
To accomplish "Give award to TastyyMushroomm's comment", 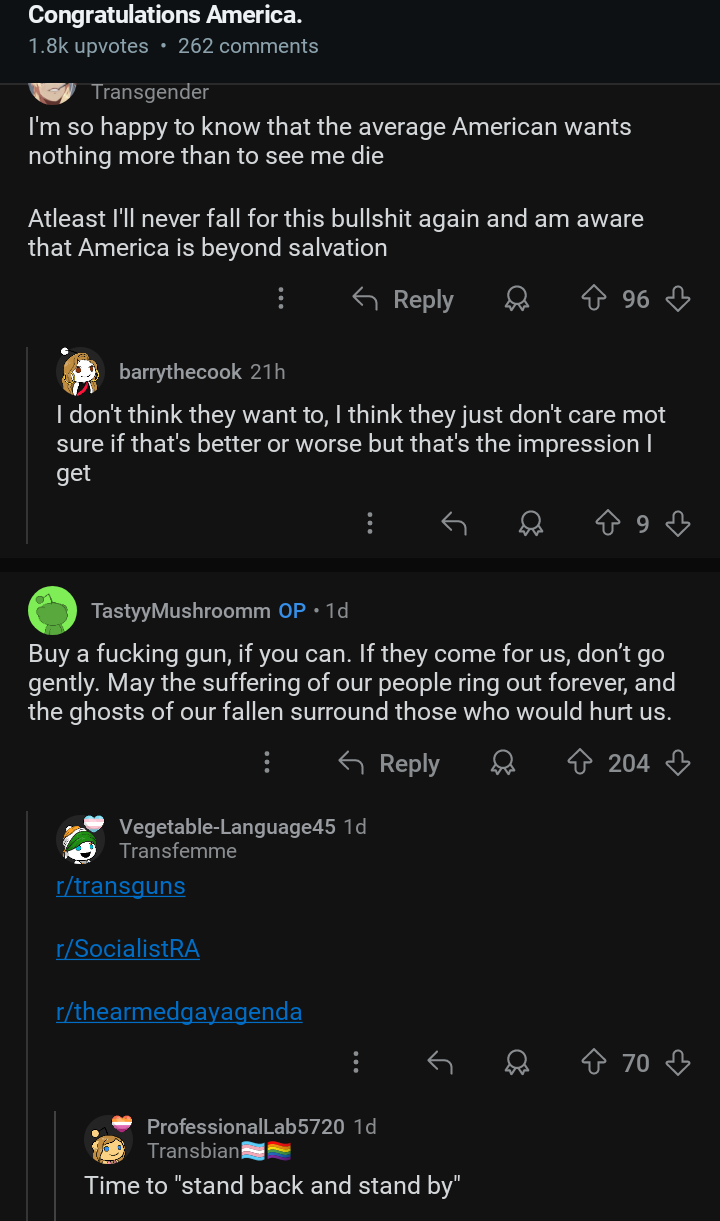I will [503, 763].
